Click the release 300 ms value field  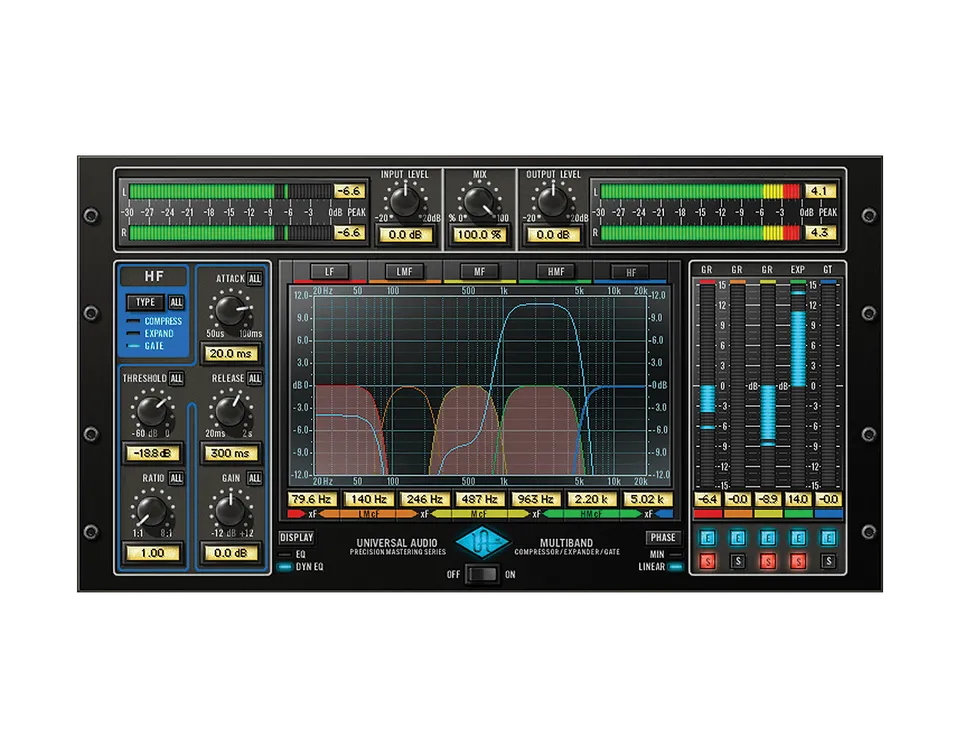(231, 454)
